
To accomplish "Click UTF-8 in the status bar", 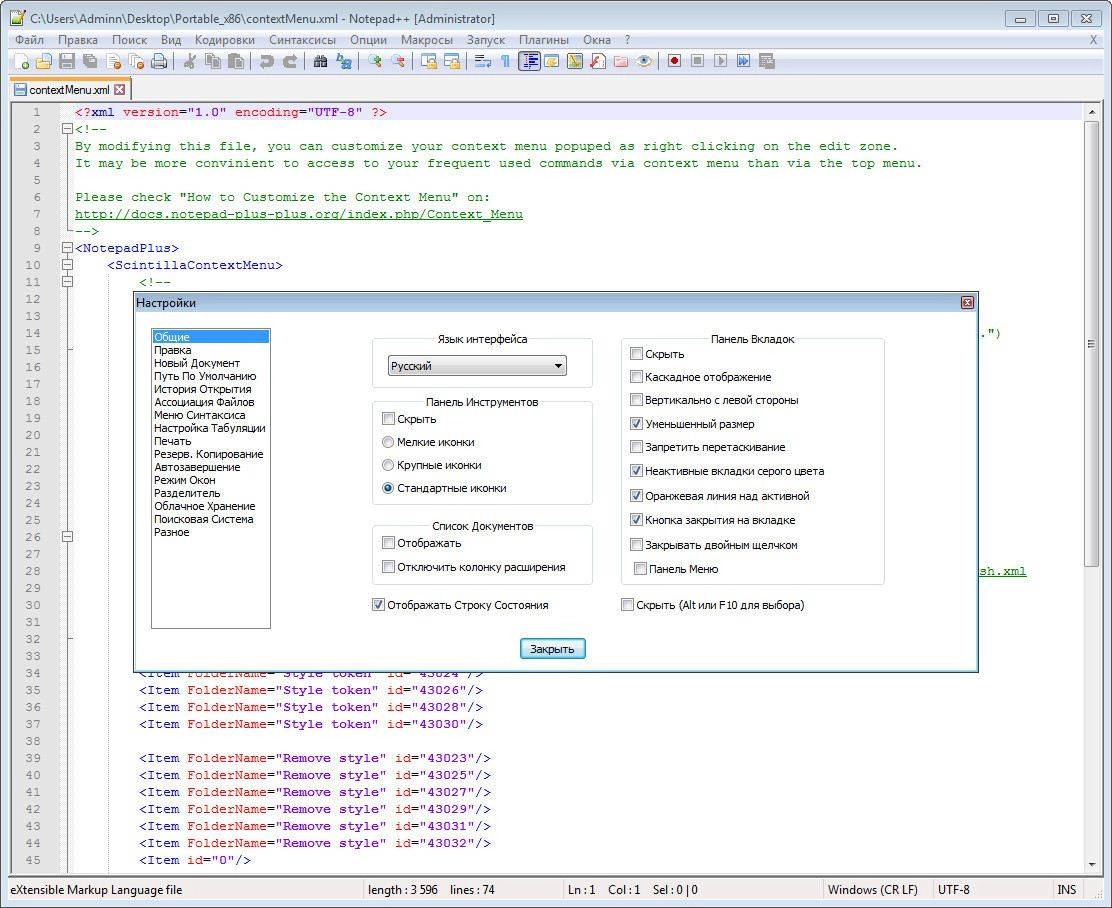I will tap(954, 890).
